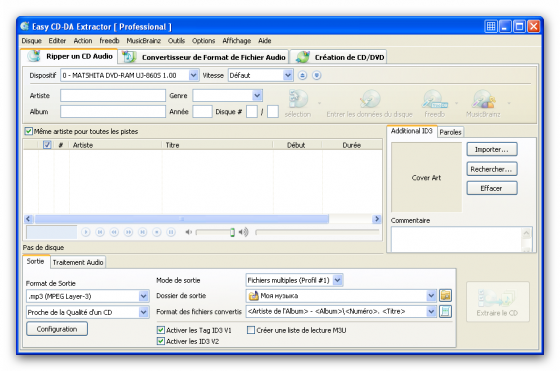Click the load disc icon beside eject
Screen dimensions: 560x371
click(x=316, y=75)
